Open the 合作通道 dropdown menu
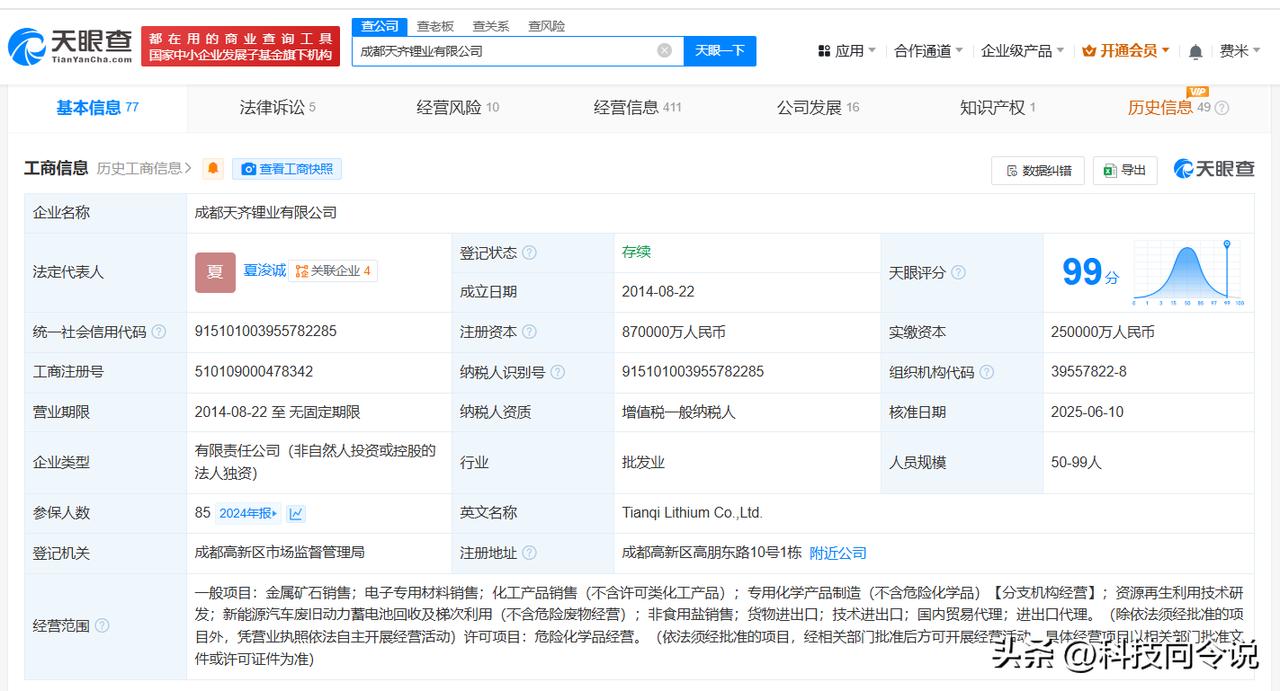The height and width of the screenshot is (691, 1280). coord(928,51)
